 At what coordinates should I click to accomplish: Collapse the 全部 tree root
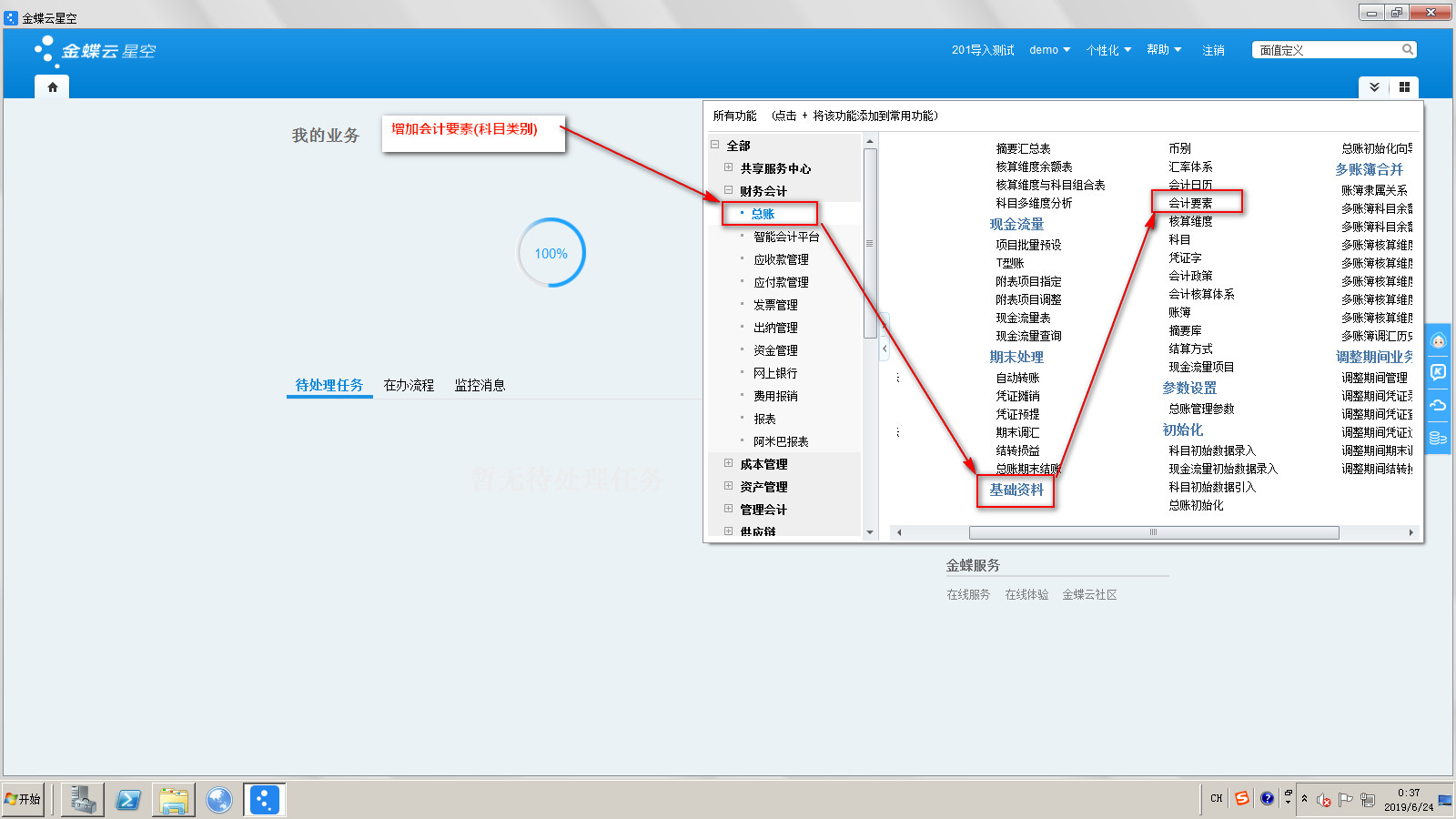point(715,144)
